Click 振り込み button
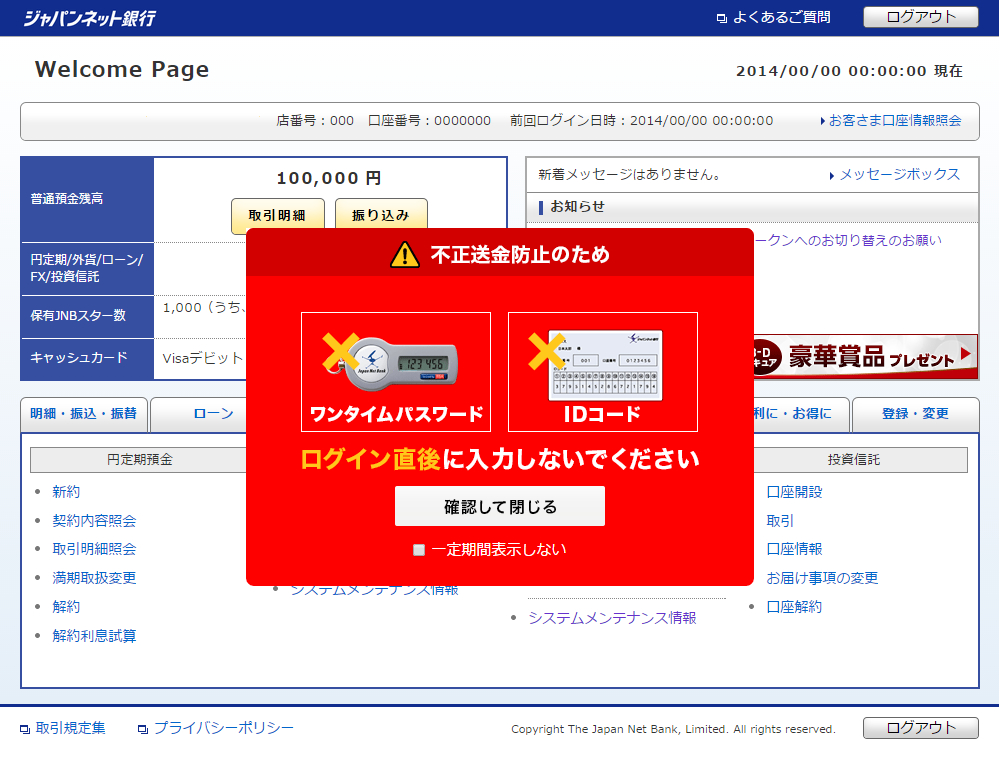Viewport: 999px width, 759px height. pyautogui.click(x=380, y=215)
